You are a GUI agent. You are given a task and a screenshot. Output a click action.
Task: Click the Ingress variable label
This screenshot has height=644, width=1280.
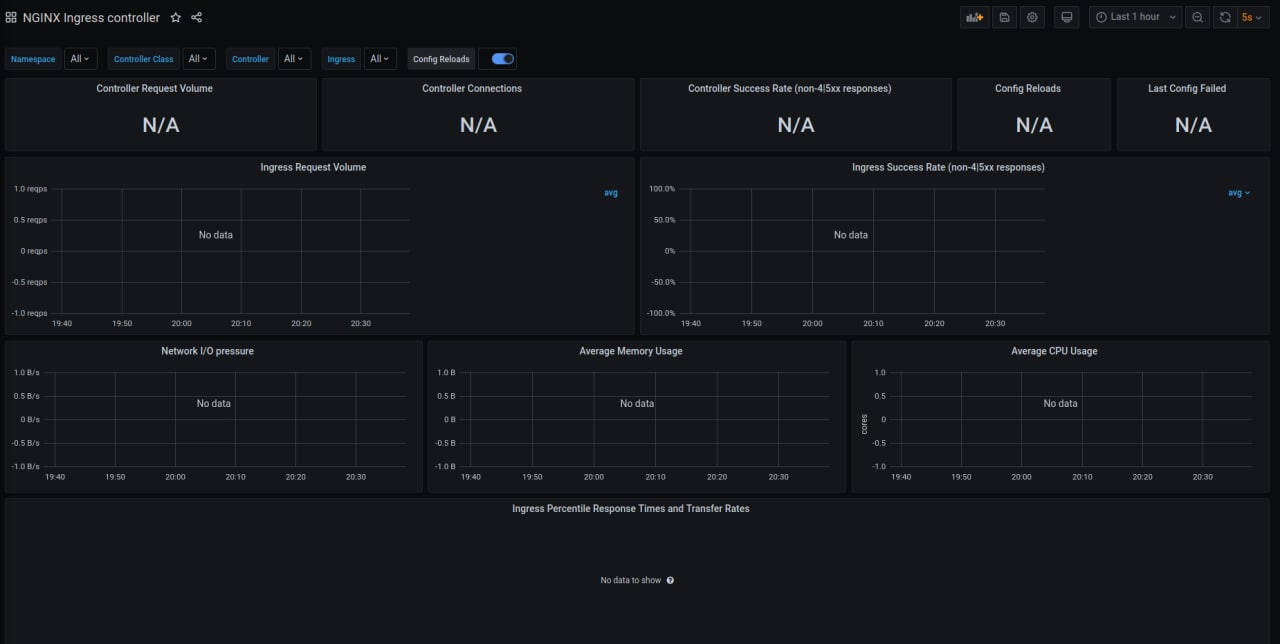[341, 59]
